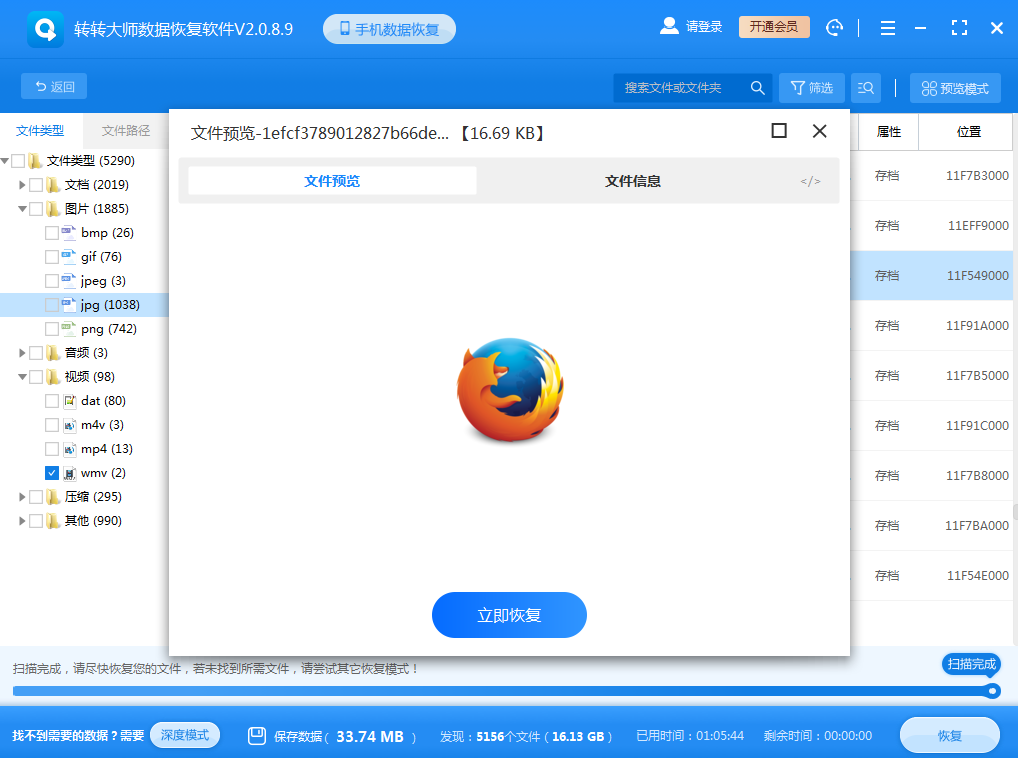Uncheck the wmv (2) checkbox
Viewport: 1018px width, 758px height.
(50, 472)
